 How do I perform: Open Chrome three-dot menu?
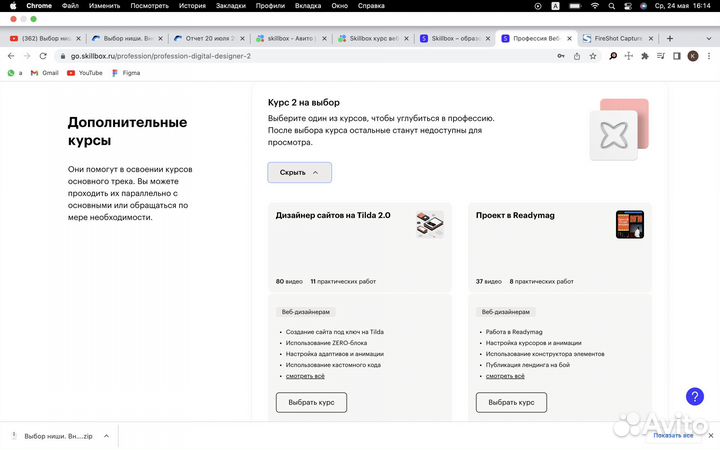coord(709,56)
